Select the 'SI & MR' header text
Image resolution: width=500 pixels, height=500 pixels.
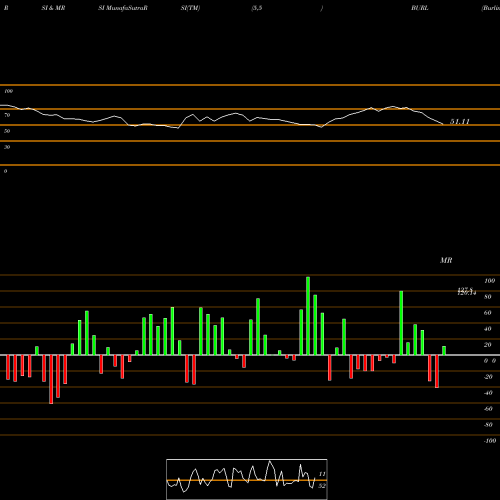tap(53, 8)
